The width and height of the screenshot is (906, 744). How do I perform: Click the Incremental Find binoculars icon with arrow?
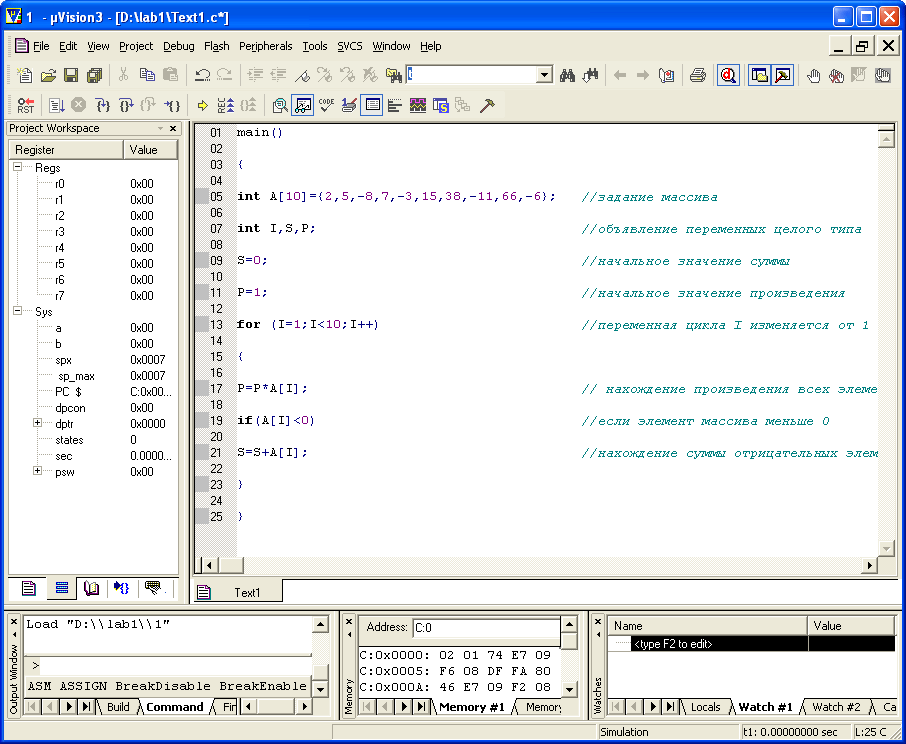[591, 75]
